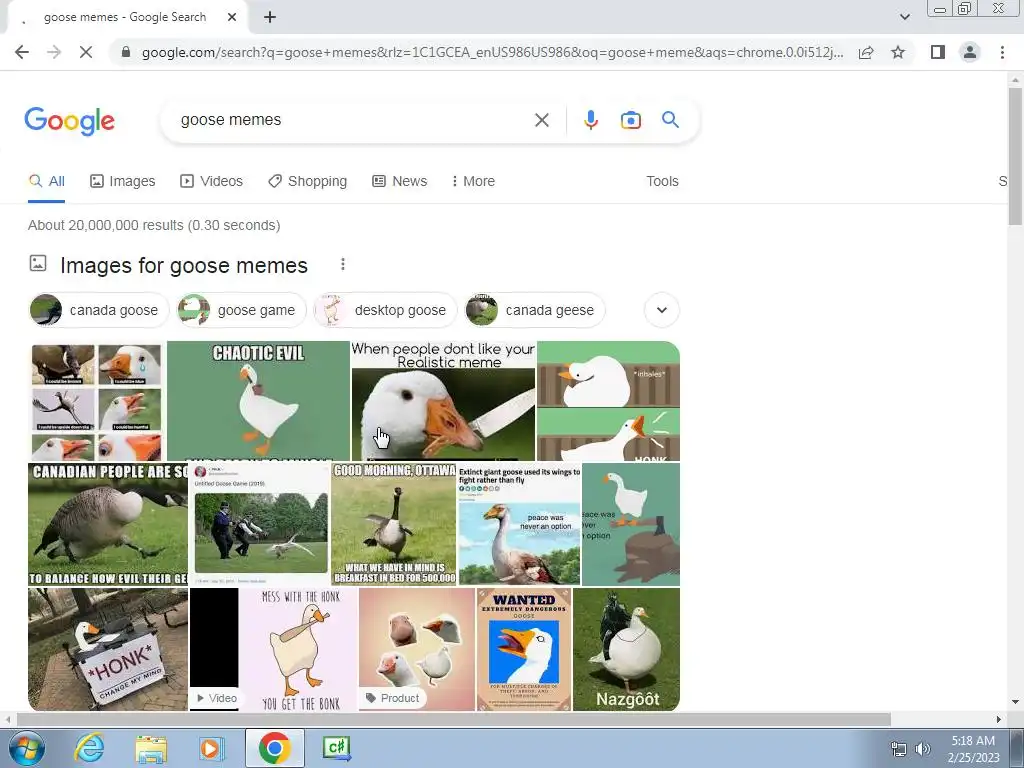
Task: Launch Internet Explorer from taskbar
Action: pyautogui.click(x=89, y=748)
